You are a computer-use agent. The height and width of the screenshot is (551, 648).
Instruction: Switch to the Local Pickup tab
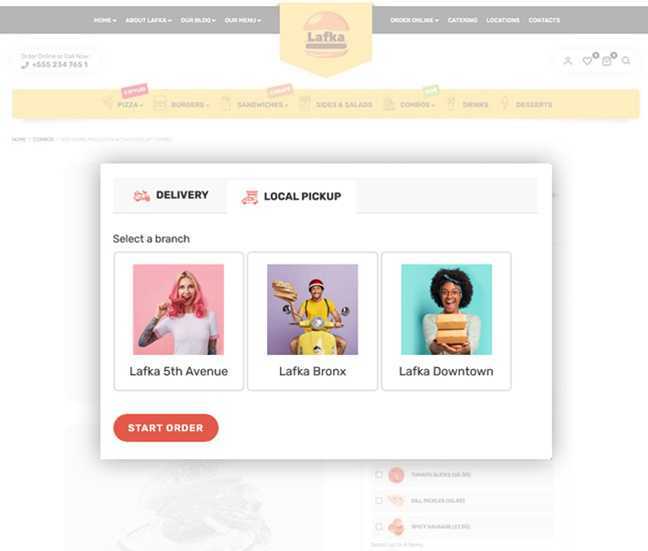pos(291,197)
